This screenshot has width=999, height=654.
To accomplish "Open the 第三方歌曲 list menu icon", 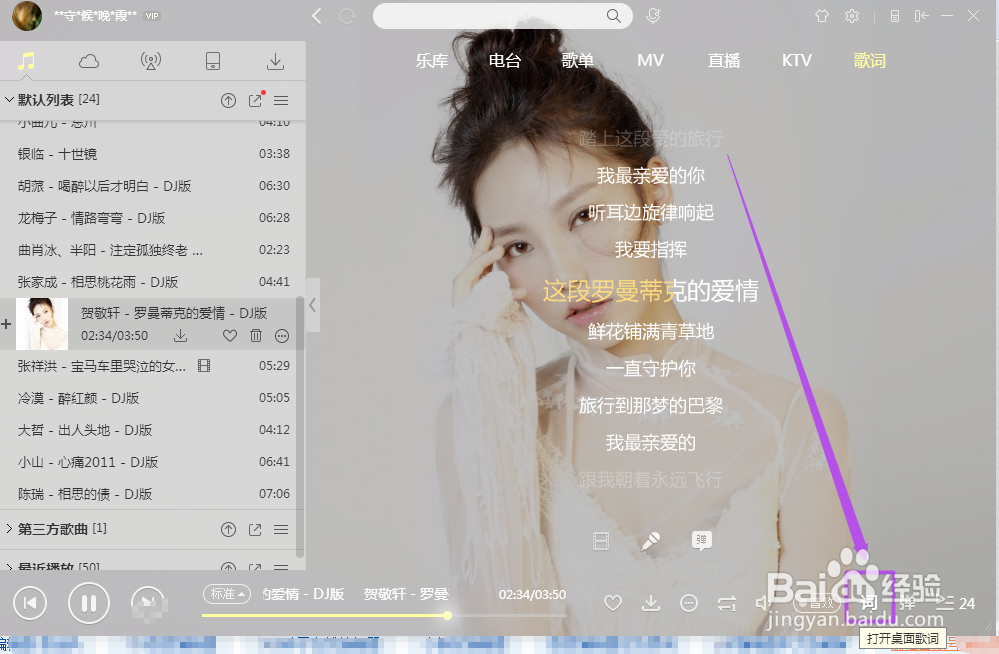I will tap(281, 529).
